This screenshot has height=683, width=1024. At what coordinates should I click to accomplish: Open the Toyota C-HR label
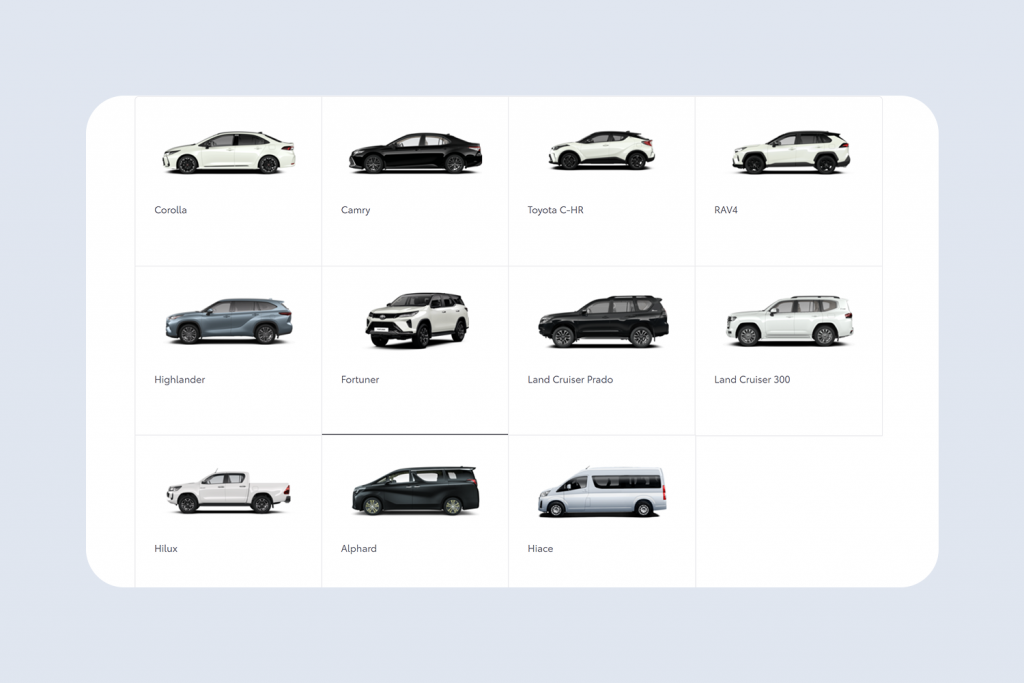(x=555, y=210)
